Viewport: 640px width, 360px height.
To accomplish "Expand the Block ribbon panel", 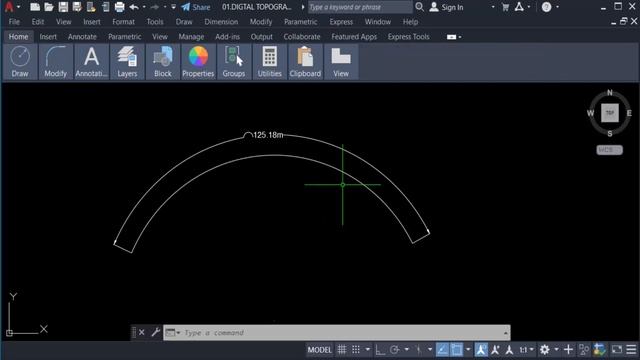I will 162,62.
